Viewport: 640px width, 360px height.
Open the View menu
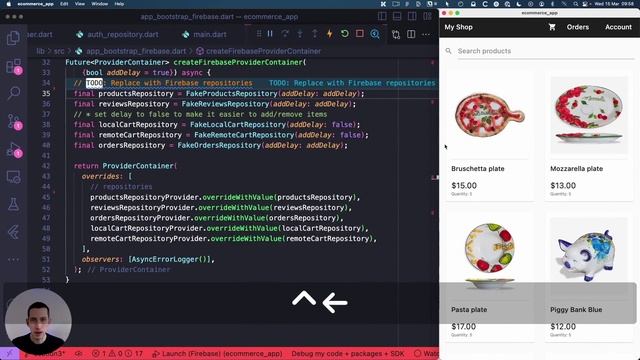pos(80,4)
